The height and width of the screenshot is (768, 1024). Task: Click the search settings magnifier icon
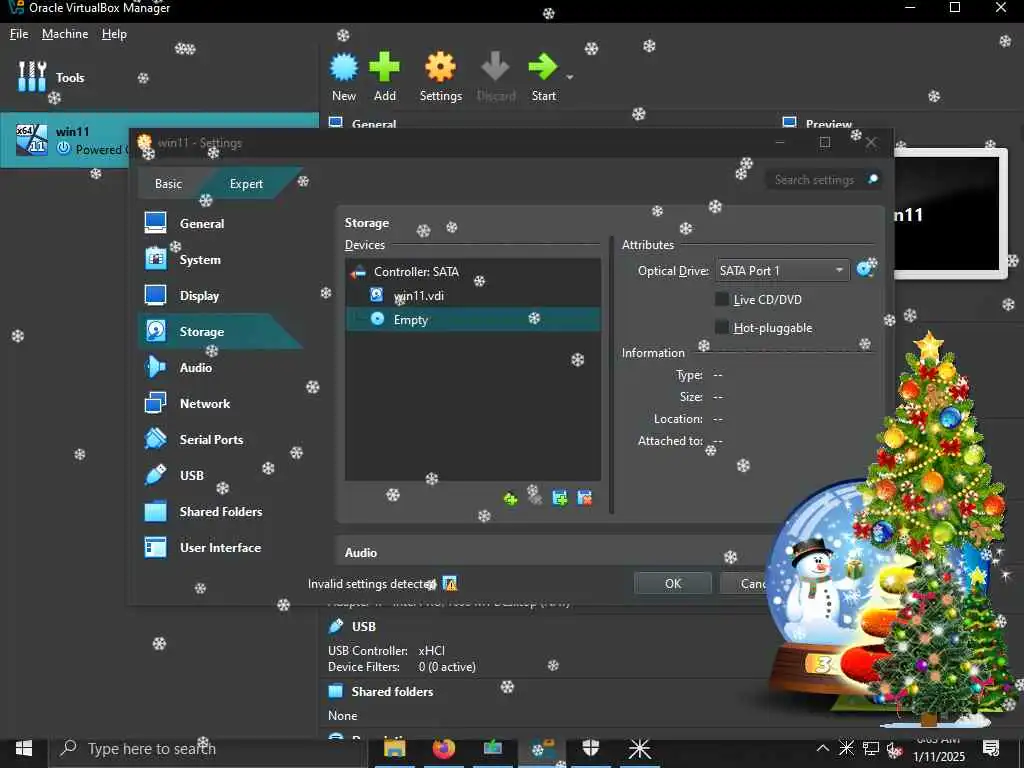[x=873, y=179]
